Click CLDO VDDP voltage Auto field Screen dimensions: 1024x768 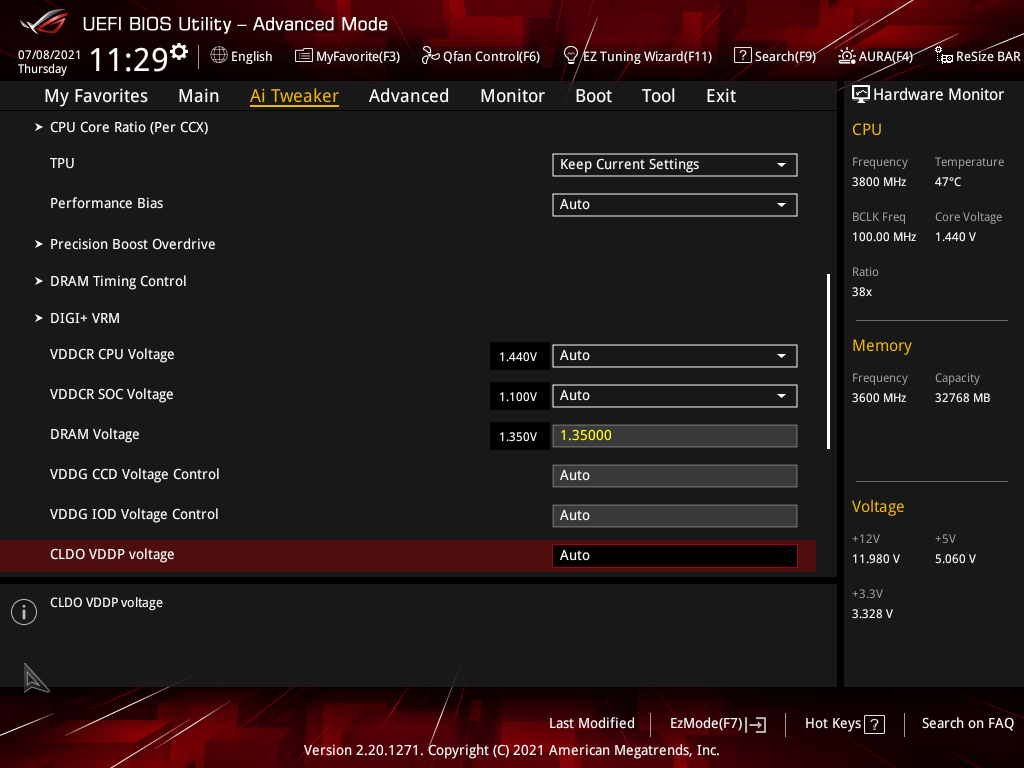[675, 555]
